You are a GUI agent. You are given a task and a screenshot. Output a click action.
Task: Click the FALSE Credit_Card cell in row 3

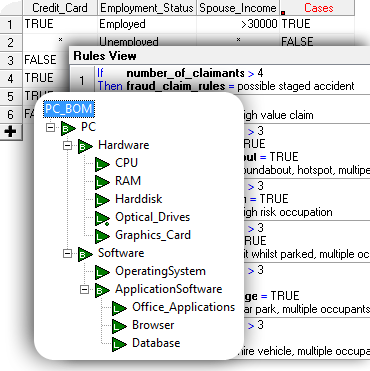40,60
